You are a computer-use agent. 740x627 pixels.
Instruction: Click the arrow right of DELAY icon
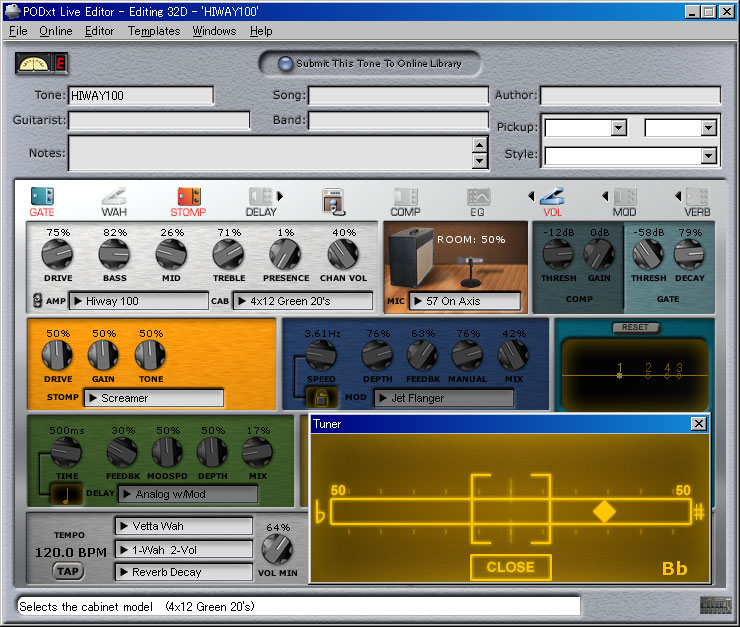point(280,196)
